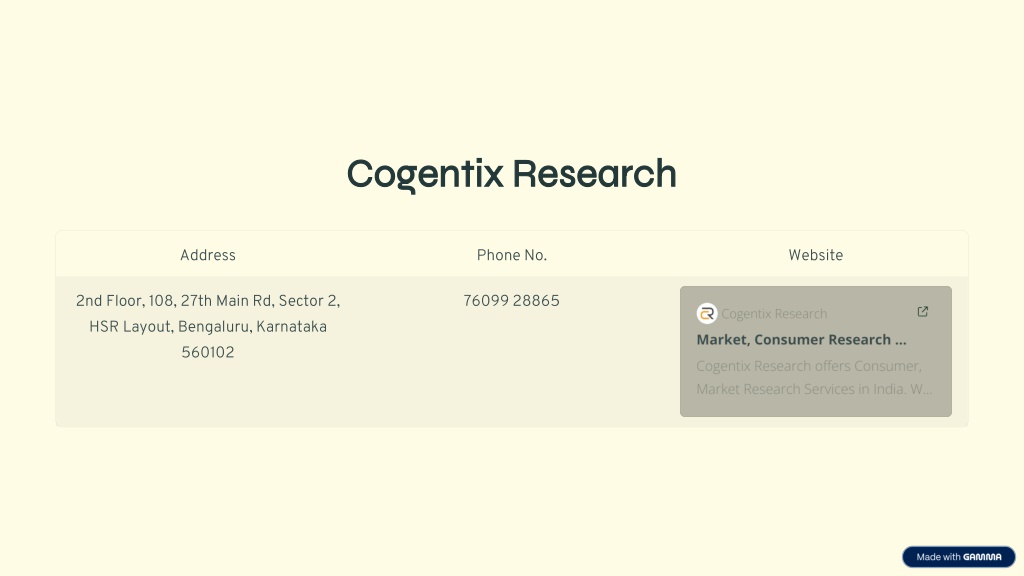
Task: Click the Address column header
Action: (208, 255)
